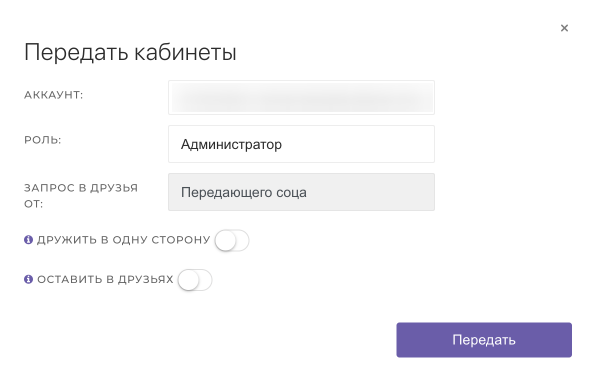Click the Передающего соца value text
The width and height of the screenshot is (596, 380).
[x=244, y=193]
